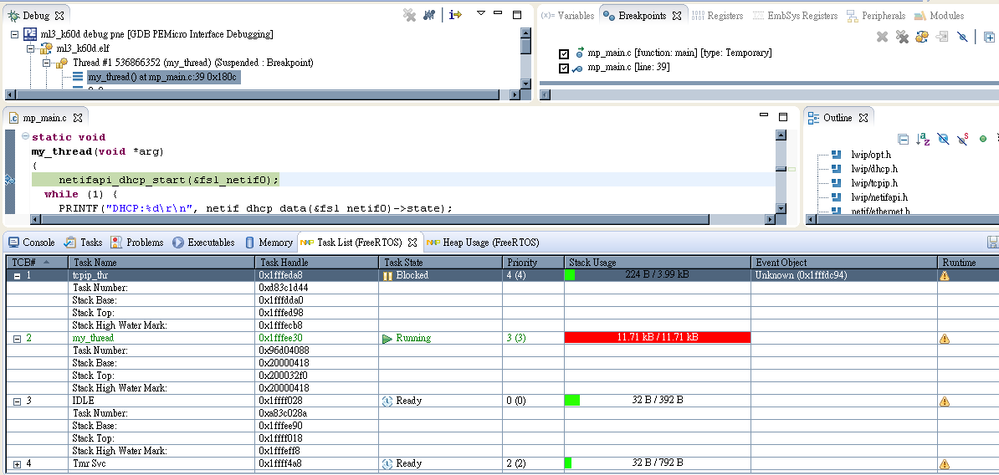Image resolution: width=999 pixels, height=475 pixels.
Task: Toggle Skip All Breakpoints icon
Action: pos(962,37)
